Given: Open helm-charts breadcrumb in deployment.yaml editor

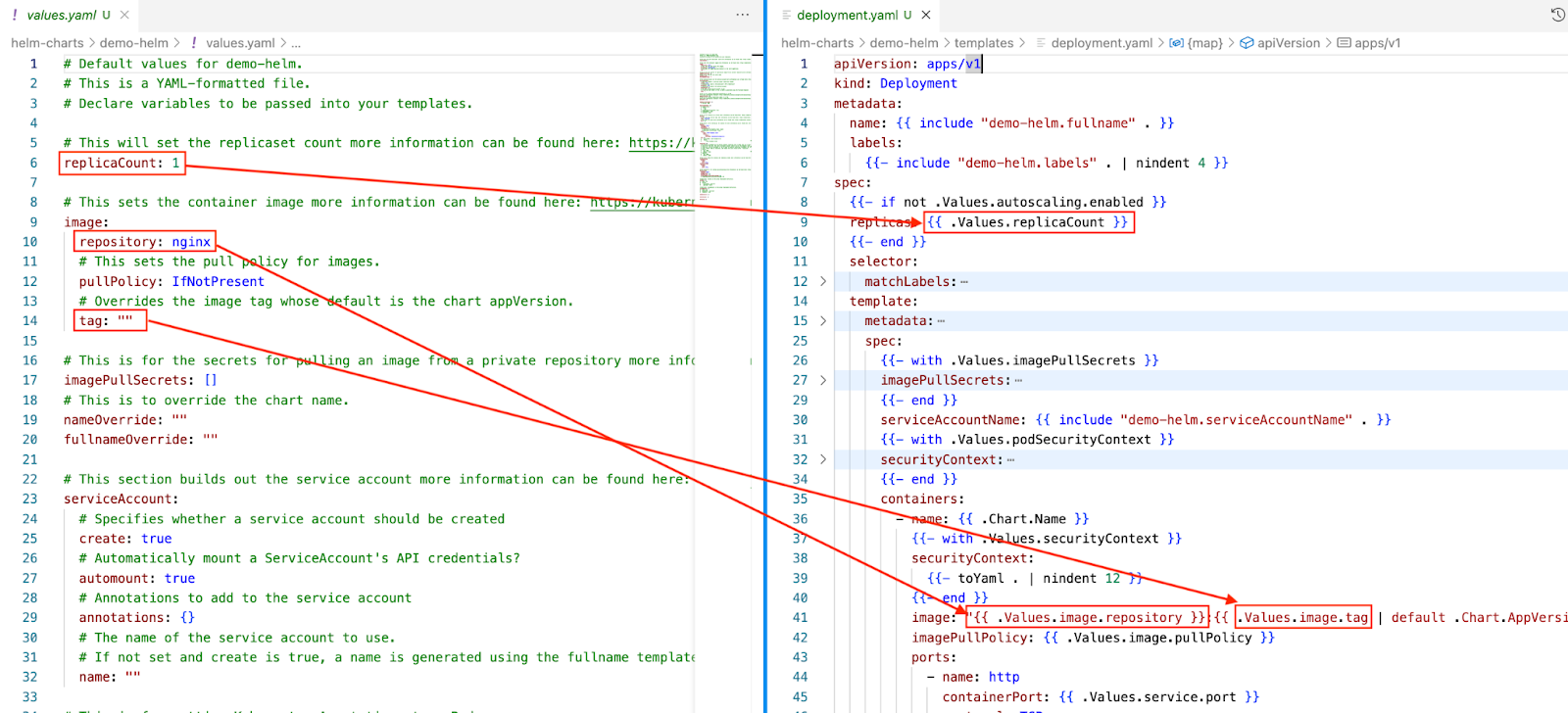Looking at the screenshot, I should point(817,43).
